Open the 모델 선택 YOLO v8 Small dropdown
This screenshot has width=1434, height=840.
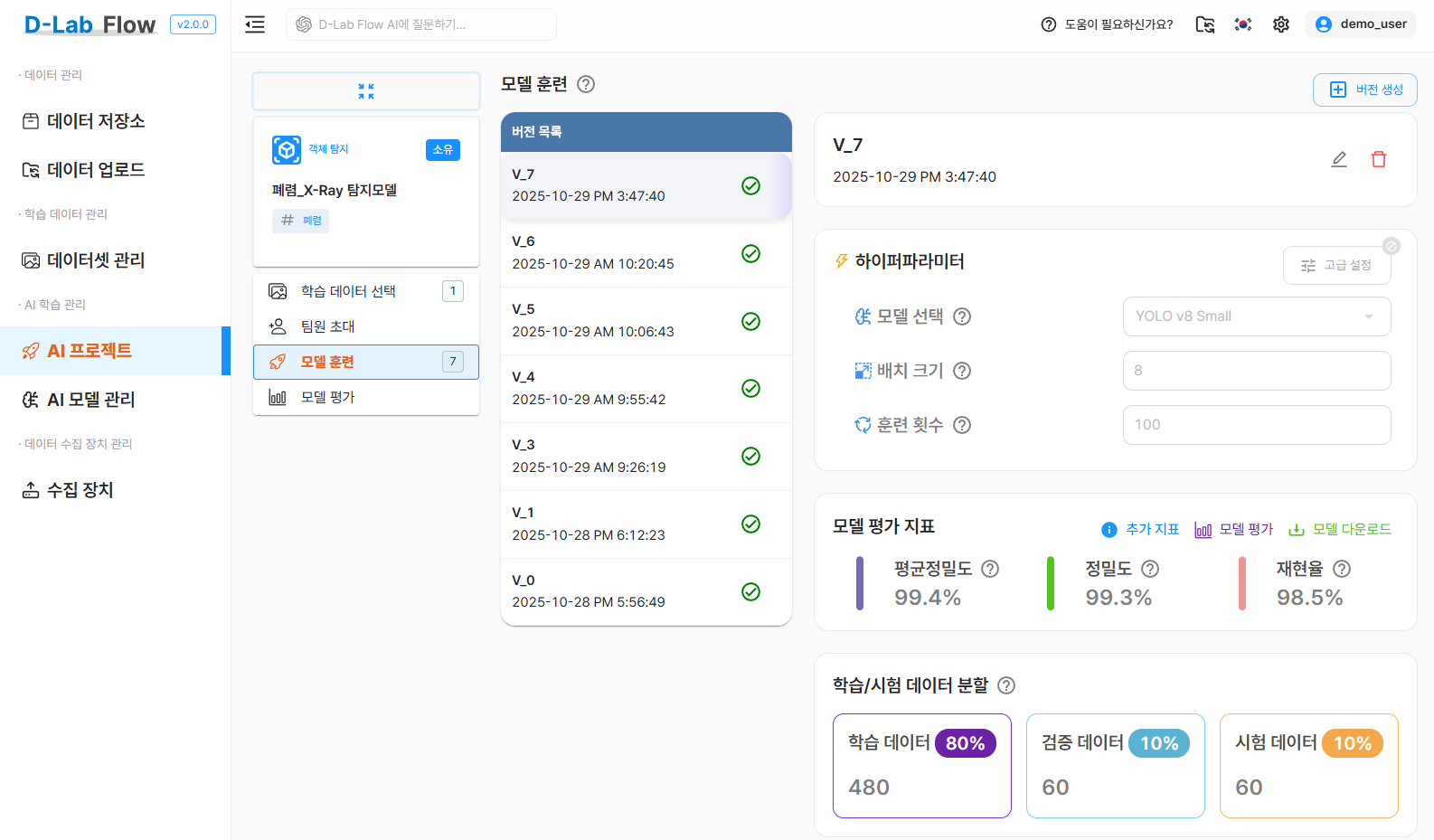coord(1256,316)
